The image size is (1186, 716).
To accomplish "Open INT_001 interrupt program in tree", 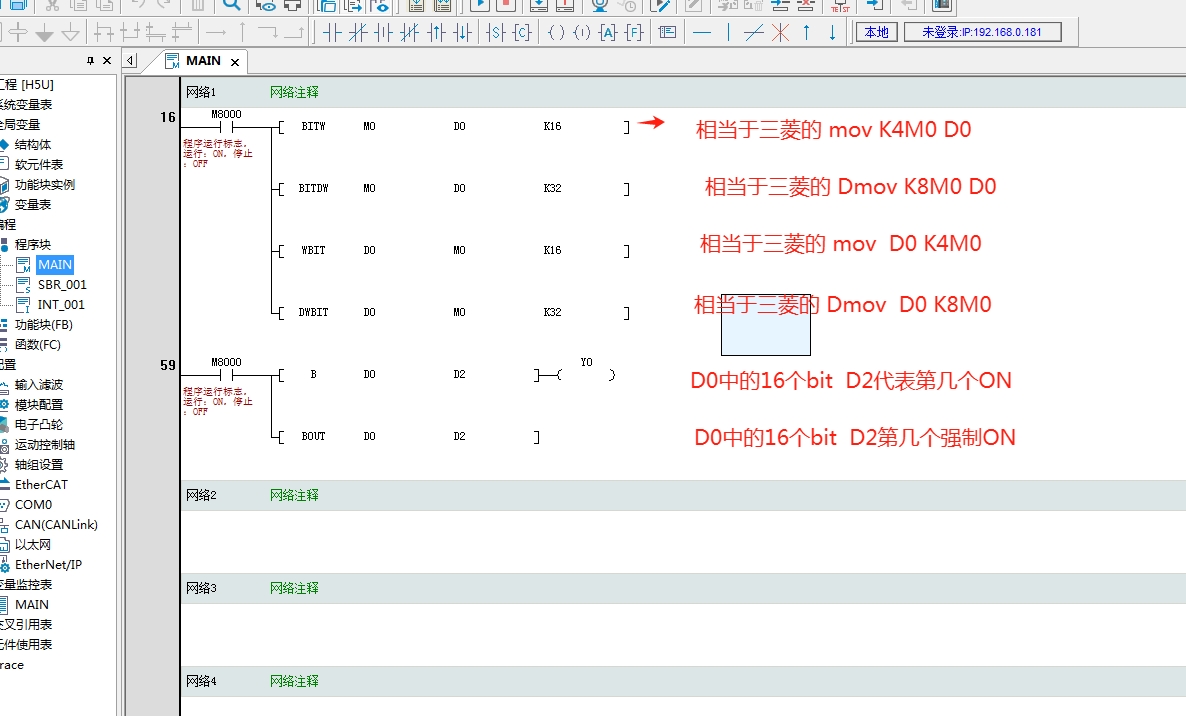I will coord(61,305).
